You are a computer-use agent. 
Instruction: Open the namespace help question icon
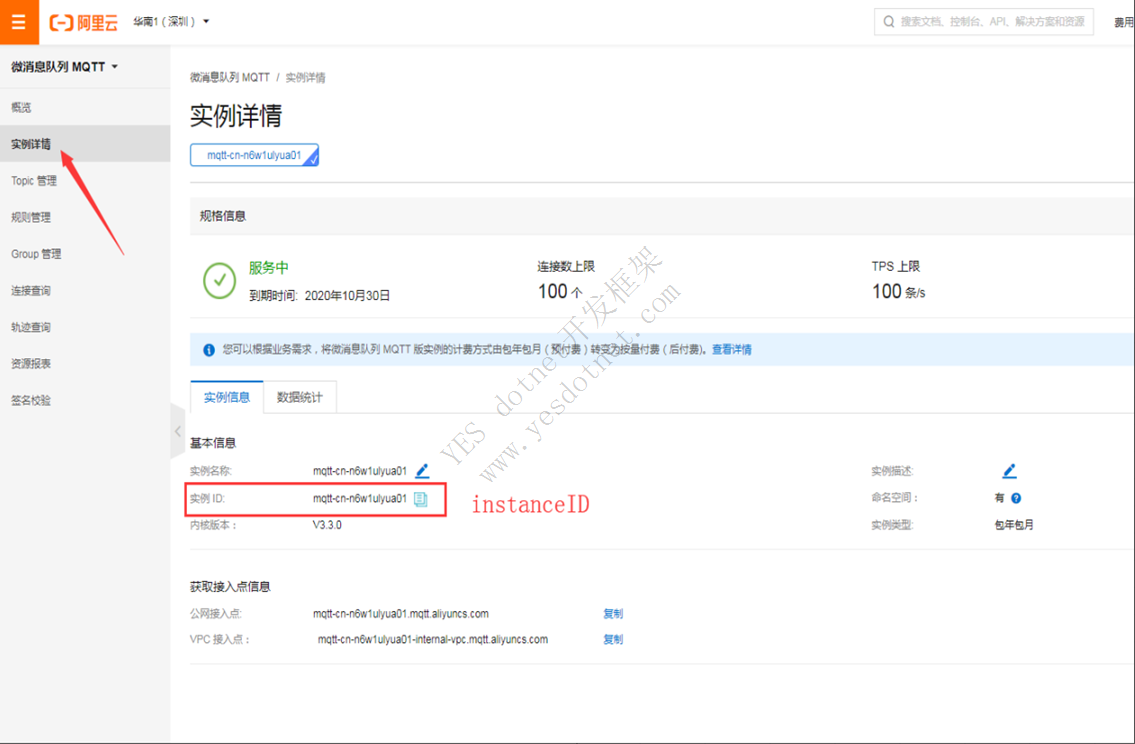pos(1016,498)
